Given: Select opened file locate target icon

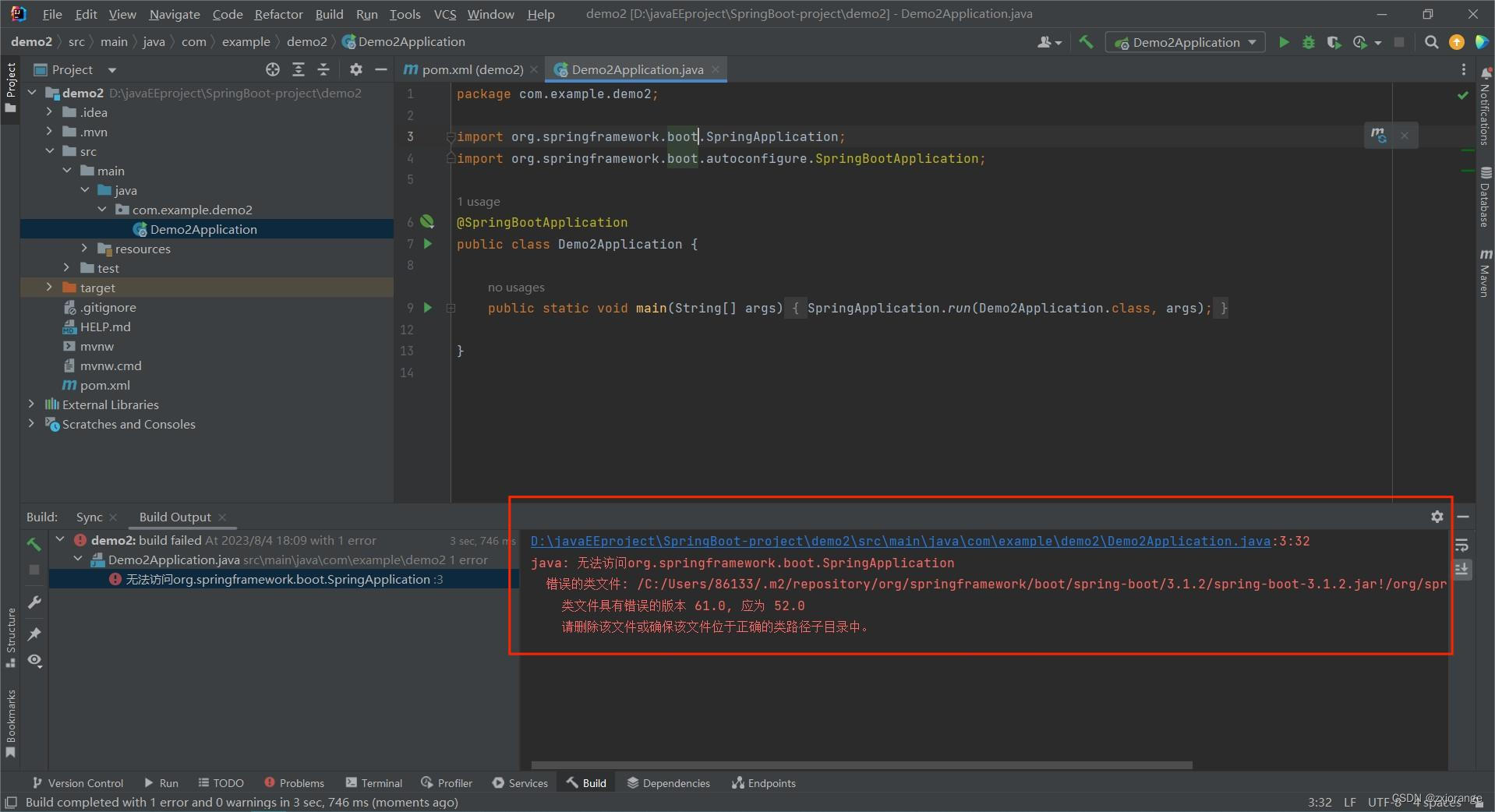Looking at the screenshot, I should point(272,69).
